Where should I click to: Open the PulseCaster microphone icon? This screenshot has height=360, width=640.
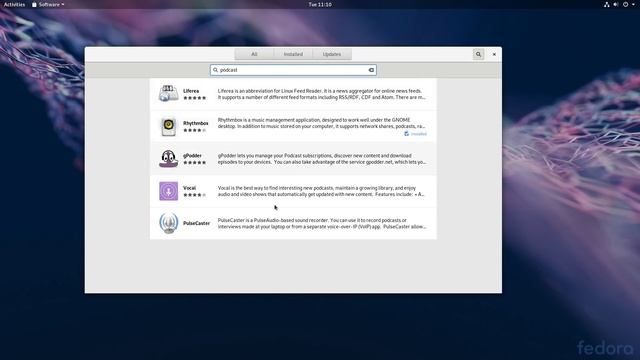point(168,223)
